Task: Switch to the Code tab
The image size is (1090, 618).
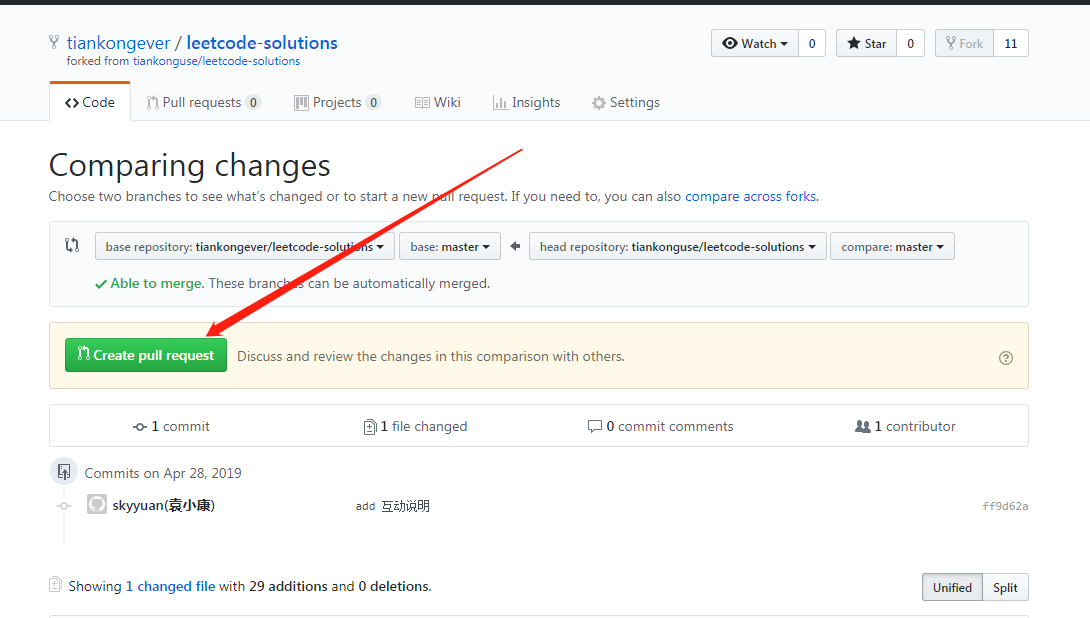Action: (90, 102)
